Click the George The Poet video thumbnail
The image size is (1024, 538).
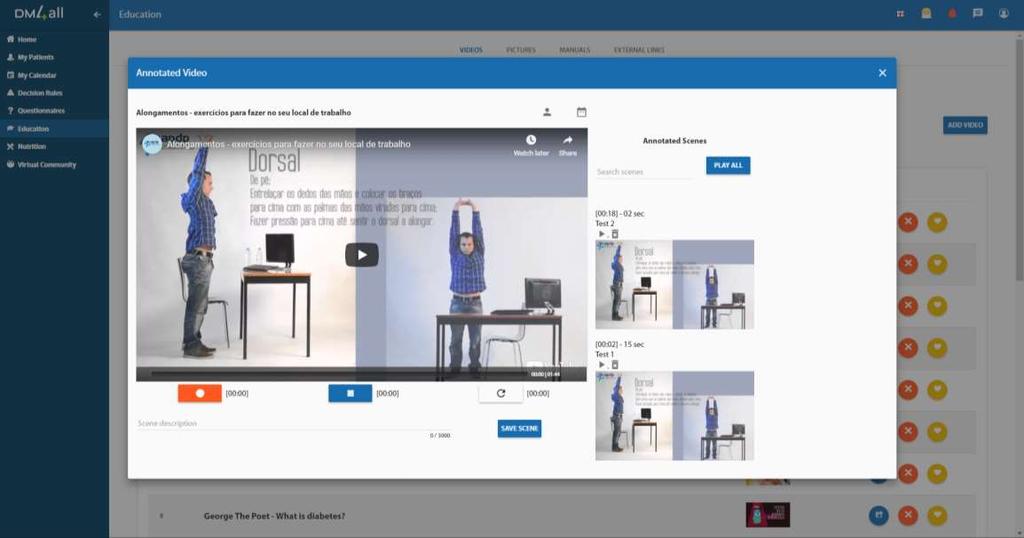pyautogui.click(x=768, y=515)
